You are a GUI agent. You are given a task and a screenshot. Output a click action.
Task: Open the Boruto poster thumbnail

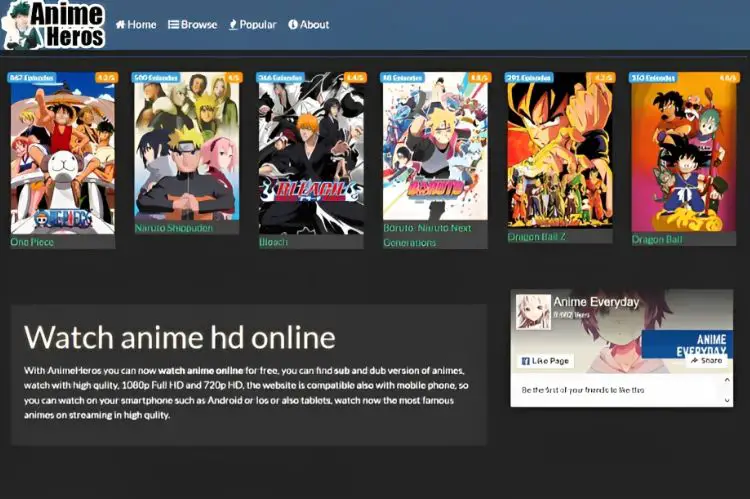435,146
